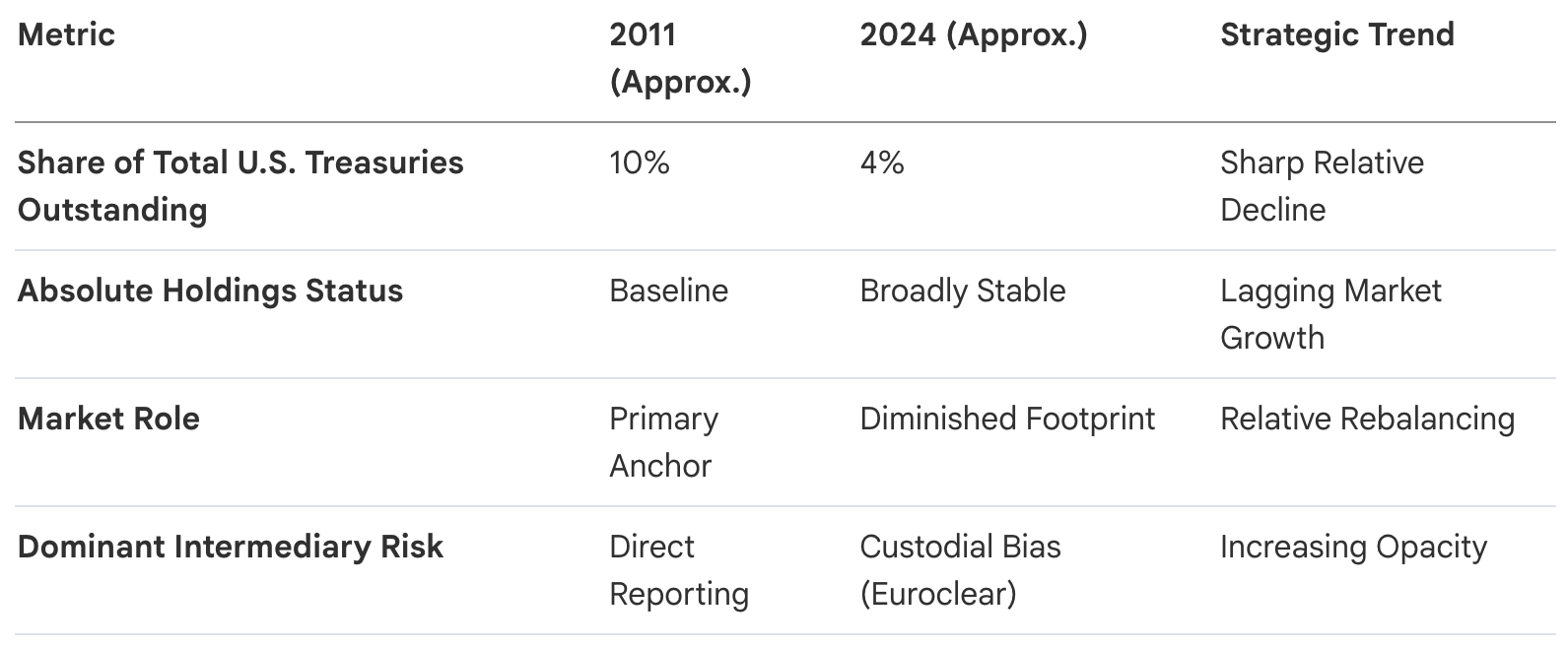Select the Lagging Market Growth cell

point(1330,314)
